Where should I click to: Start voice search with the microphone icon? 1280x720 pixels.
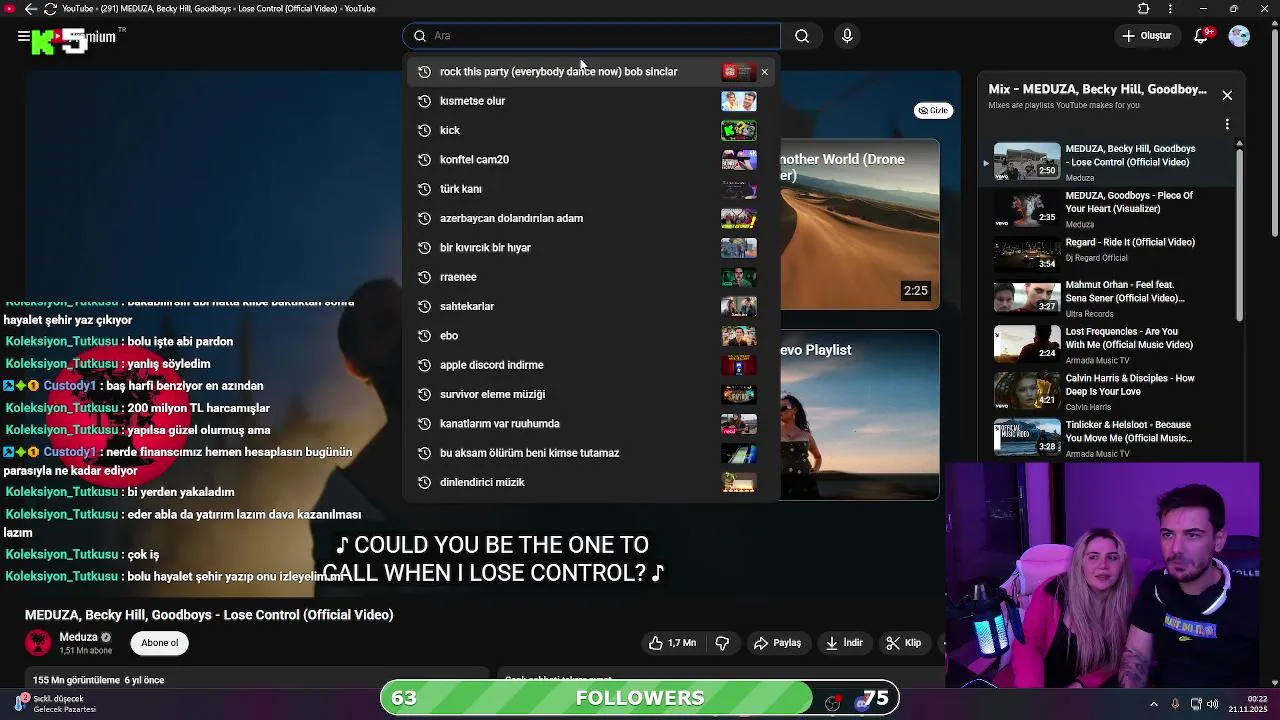(x=847, y=36)
